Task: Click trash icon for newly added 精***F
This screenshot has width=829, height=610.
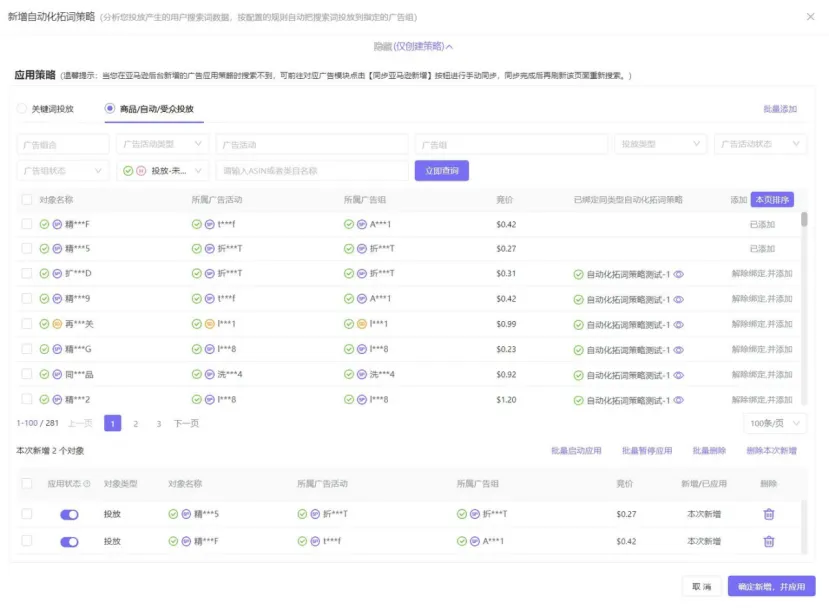Action: pos(769,541)
